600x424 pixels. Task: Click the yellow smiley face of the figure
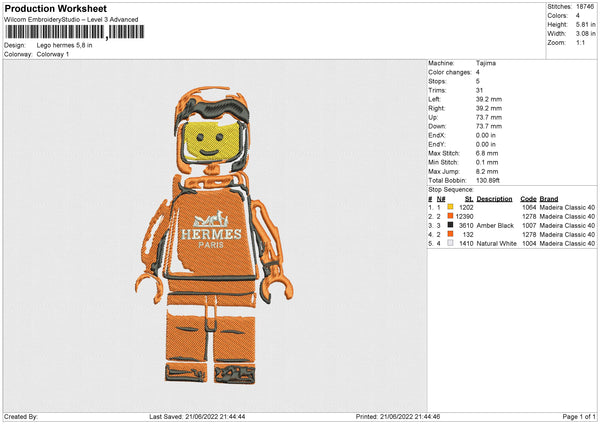pyautogui.click(x=210, y=142)
